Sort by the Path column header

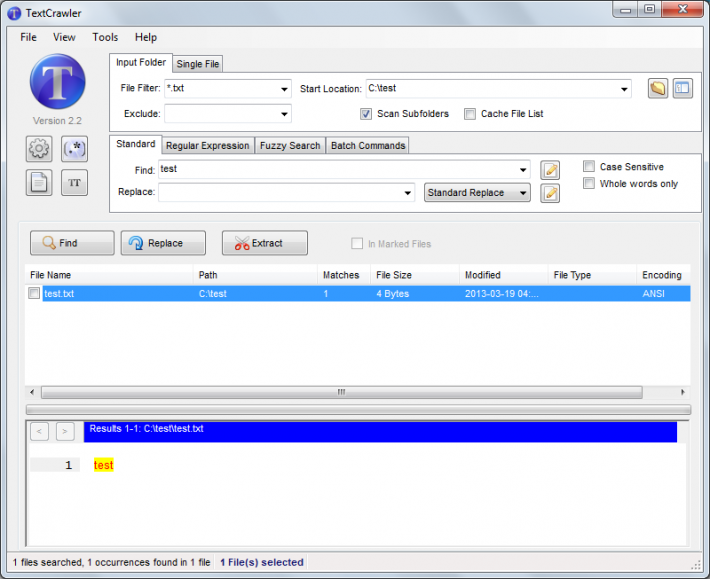point(255,275)
